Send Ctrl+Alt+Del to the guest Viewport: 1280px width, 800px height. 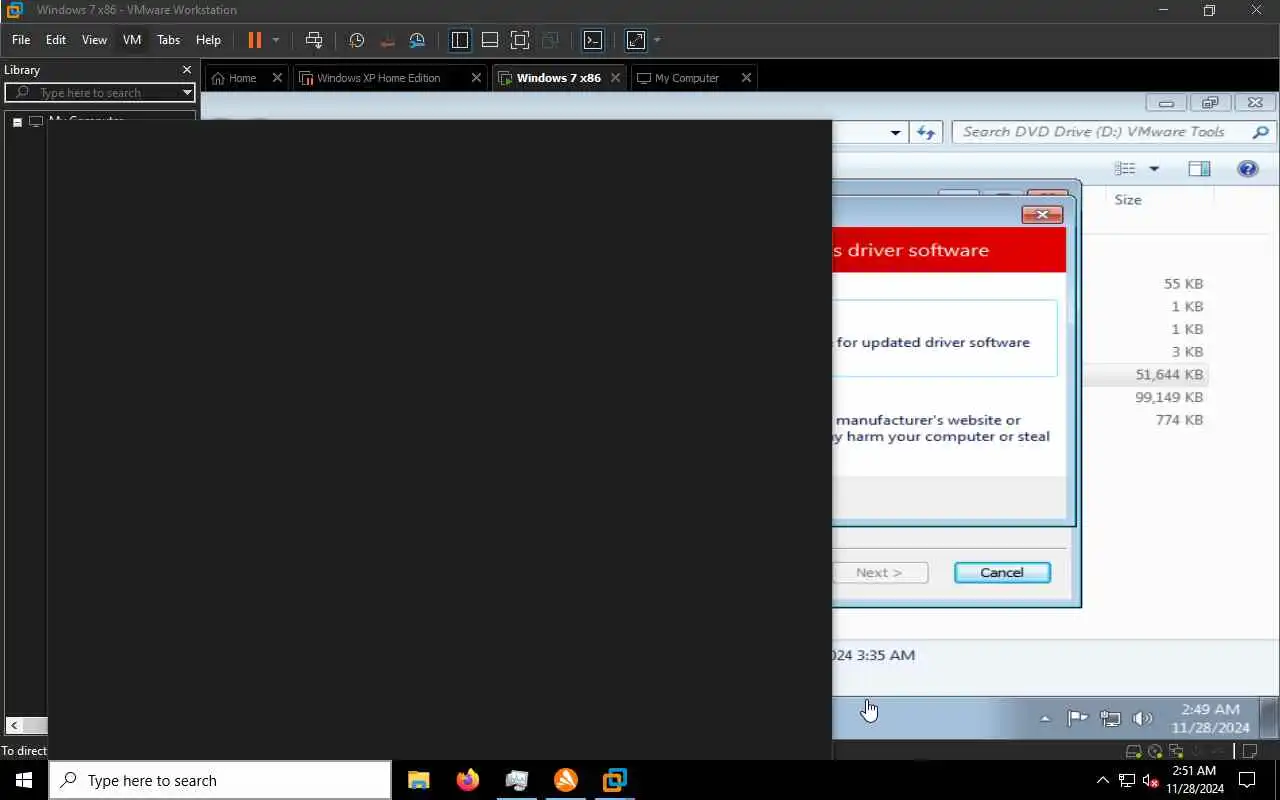pos(314,40)
